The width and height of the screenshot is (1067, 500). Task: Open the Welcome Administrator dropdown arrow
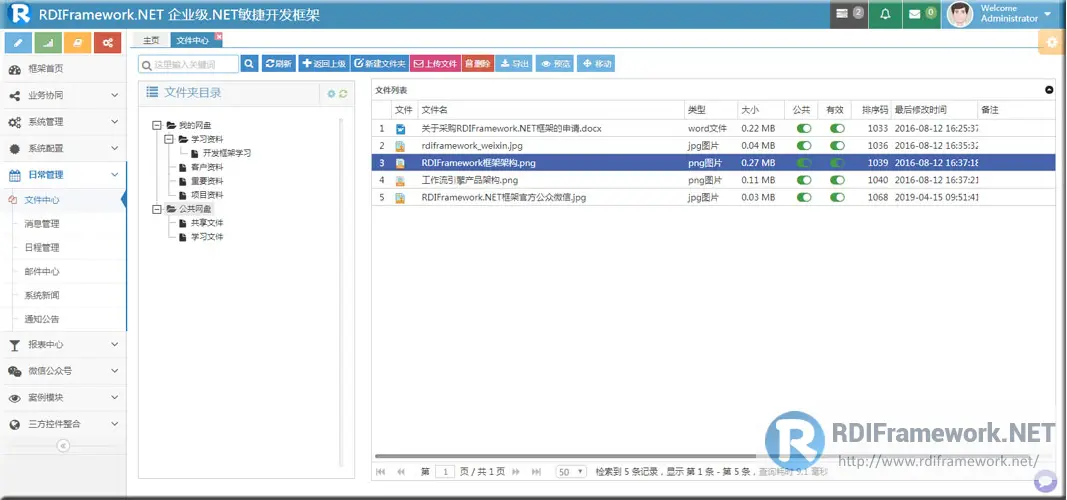point(1047,14)
